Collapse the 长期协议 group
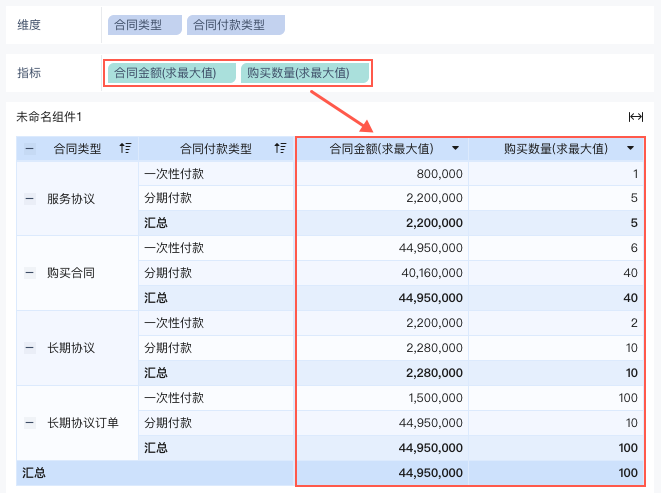 [x=30, y=348]
